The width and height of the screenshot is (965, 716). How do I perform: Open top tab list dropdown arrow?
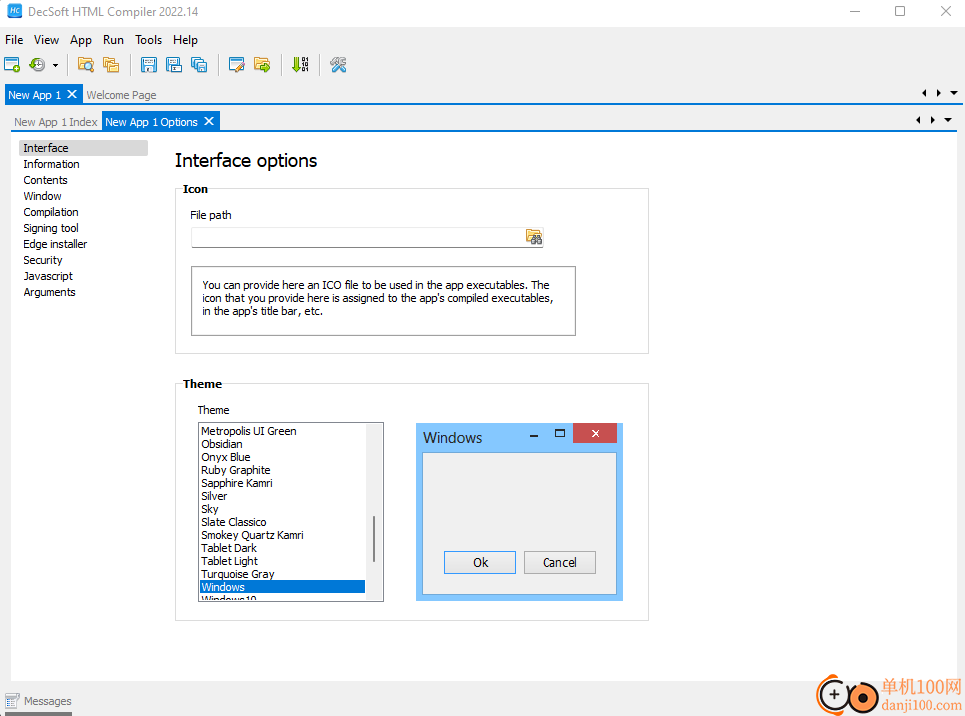click(954, 93)
